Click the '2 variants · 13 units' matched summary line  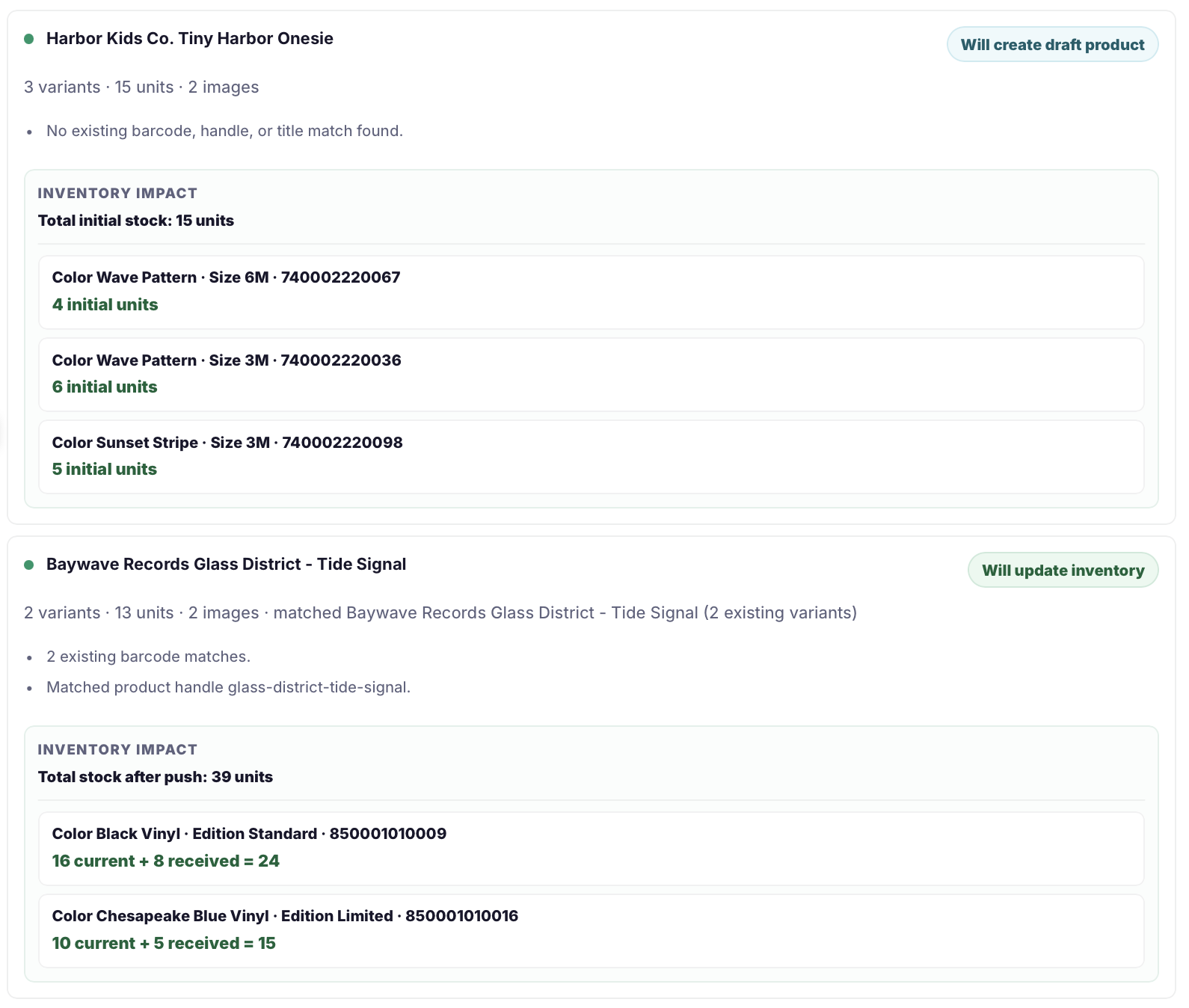[x=440, y=613]
